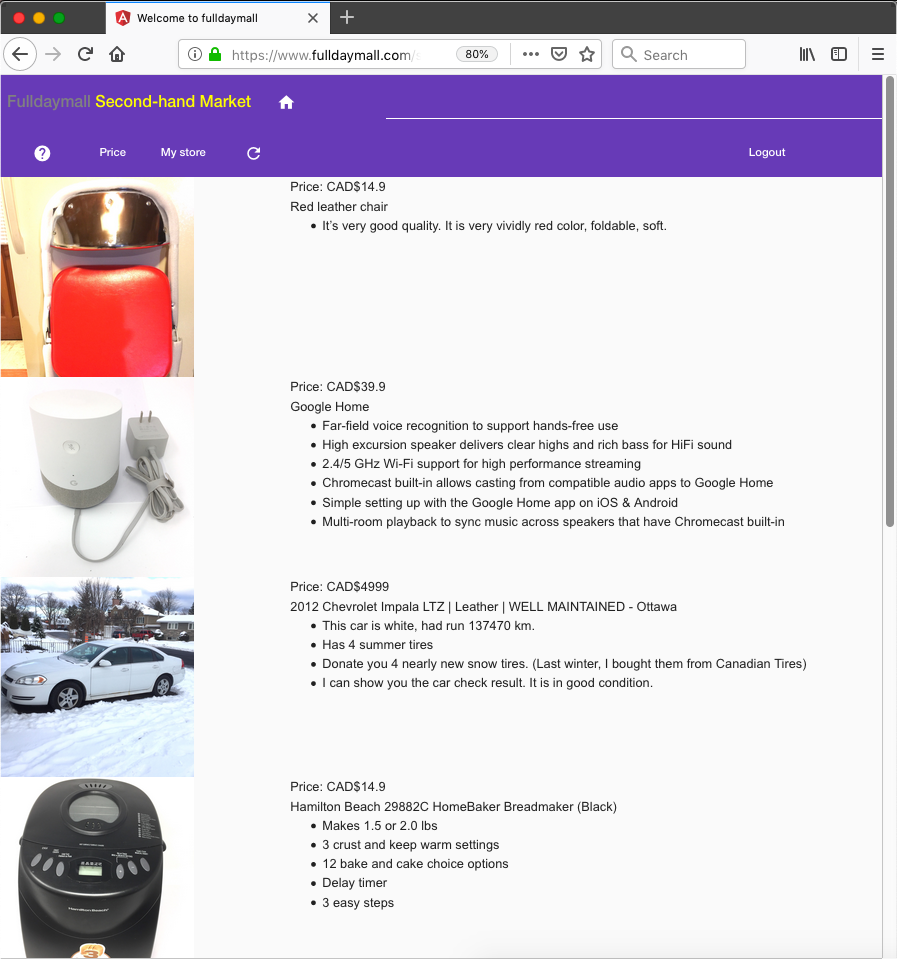Open a new browser tab

[347, 17]
